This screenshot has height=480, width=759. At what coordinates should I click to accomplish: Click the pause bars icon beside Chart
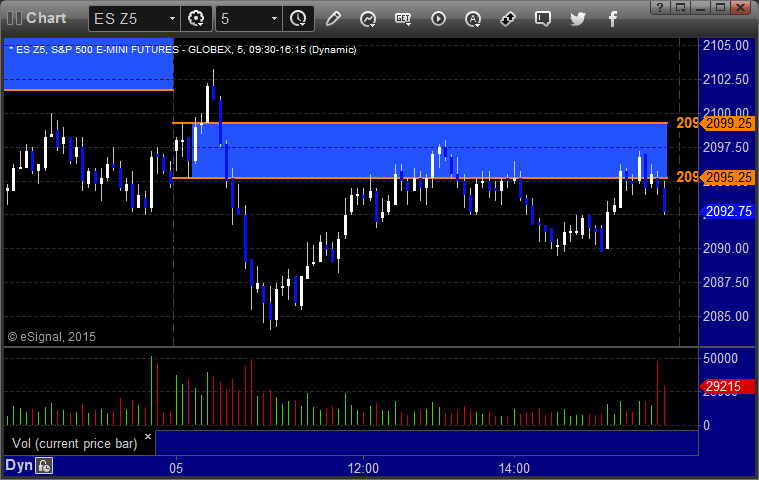[x=14, y=18]
